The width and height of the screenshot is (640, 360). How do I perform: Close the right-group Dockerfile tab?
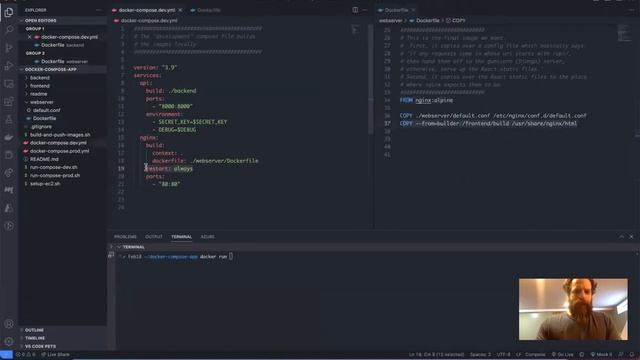[413, 10]
